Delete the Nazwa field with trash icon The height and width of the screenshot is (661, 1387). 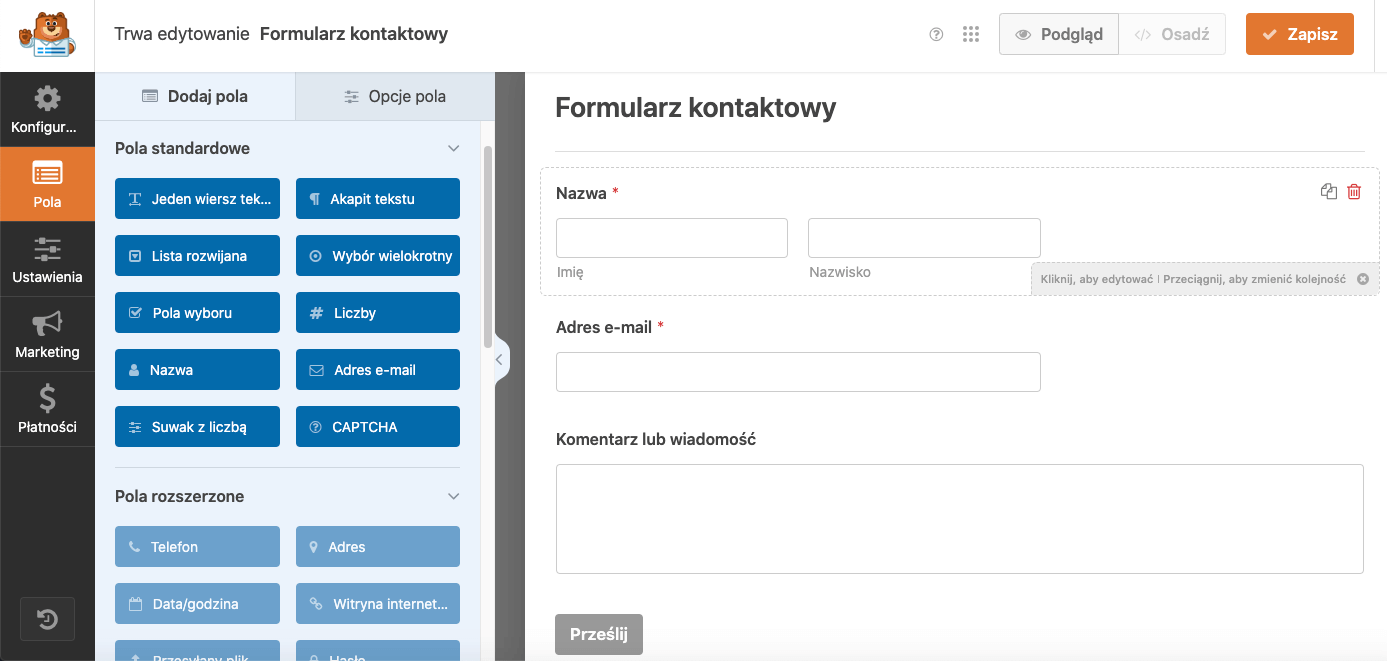click(x=1356, y=192)
